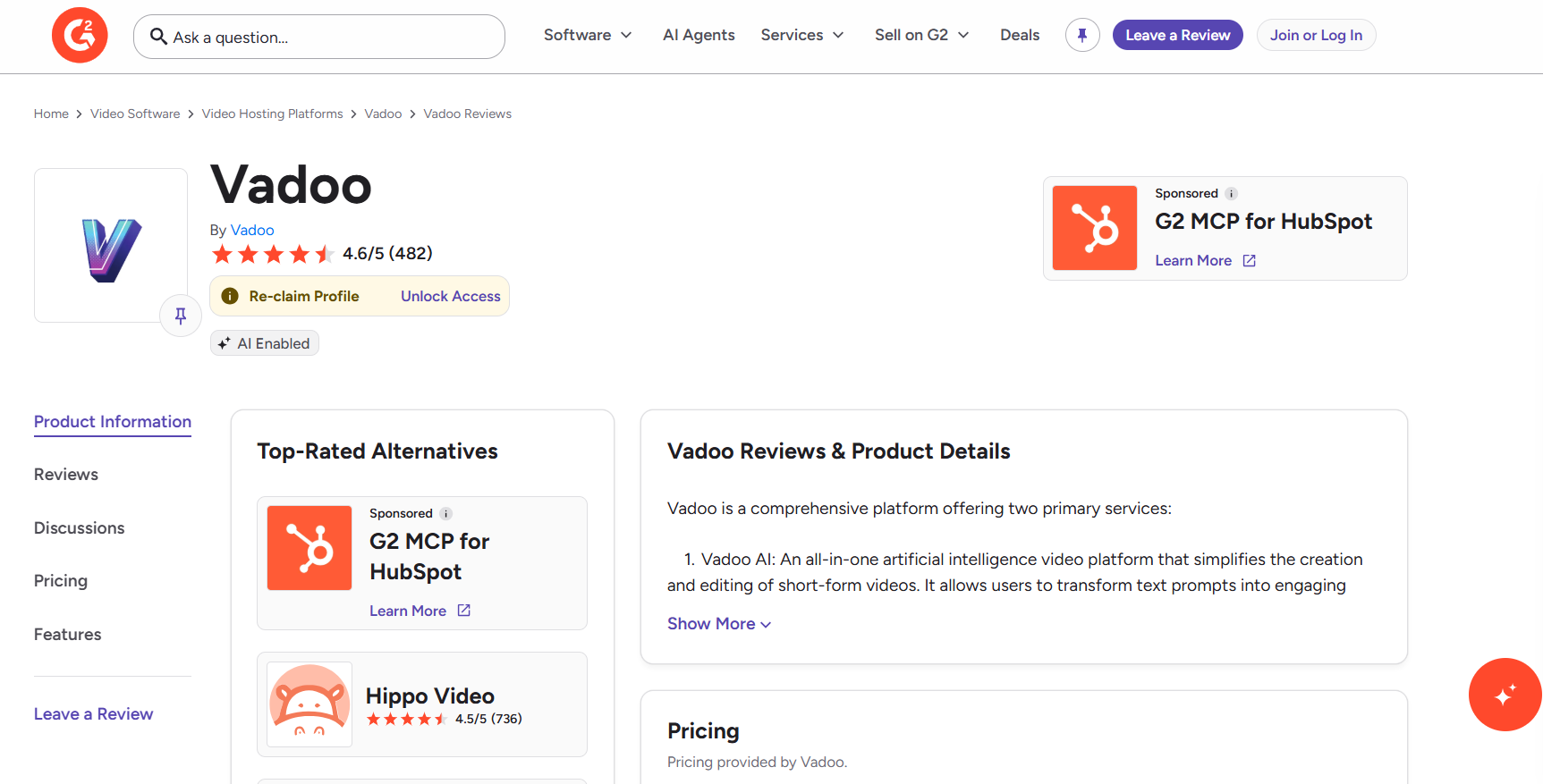This screenshot has height=784, width=1543.
Task: Focus the Ask a question search field
Action: coord(319,37)
